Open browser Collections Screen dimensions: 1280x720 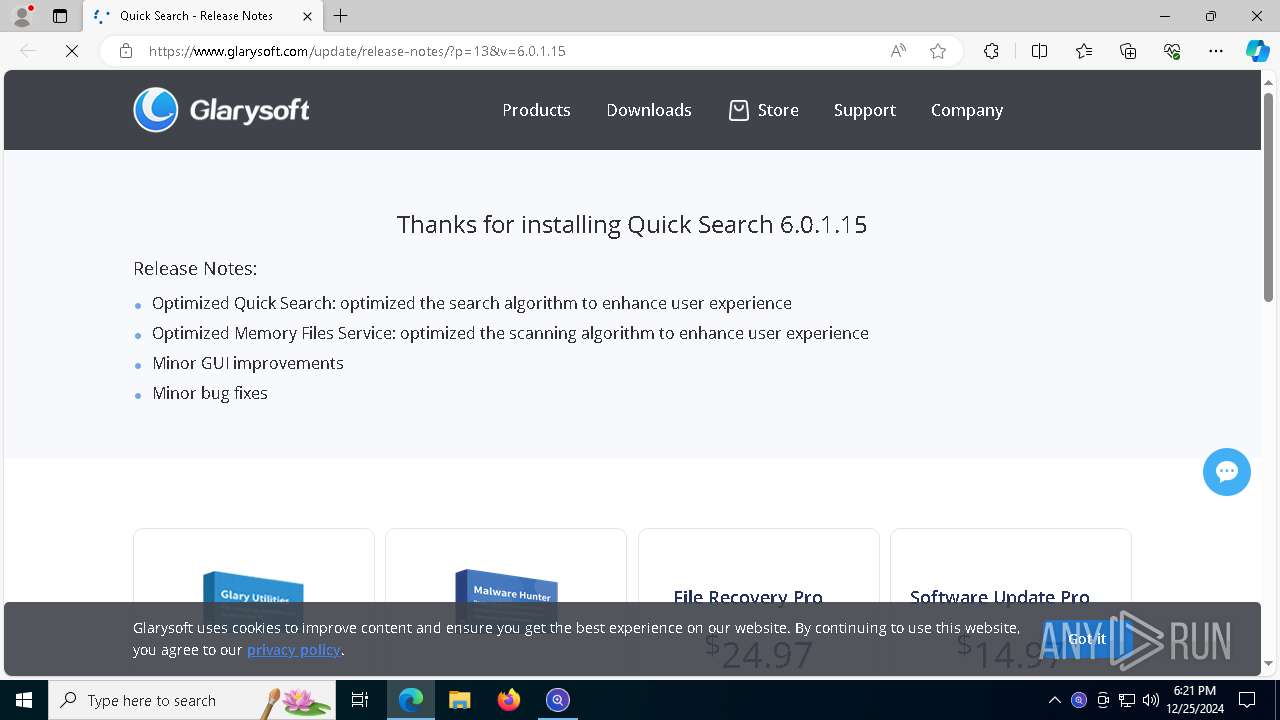click(x=1128, y=51)
